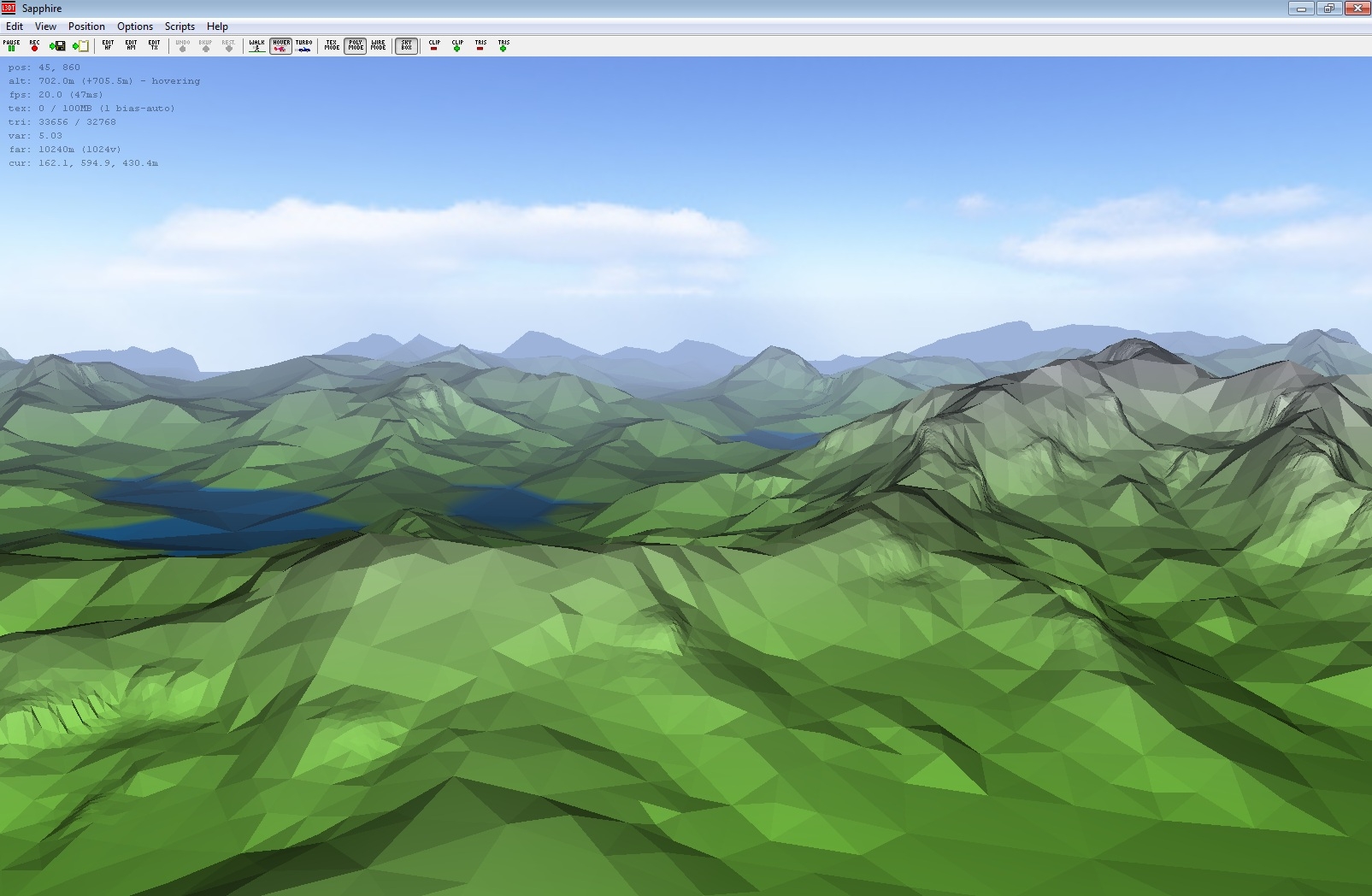Start recording with the REC button
Screen dimensions: 1372x896
pos(34,45)
